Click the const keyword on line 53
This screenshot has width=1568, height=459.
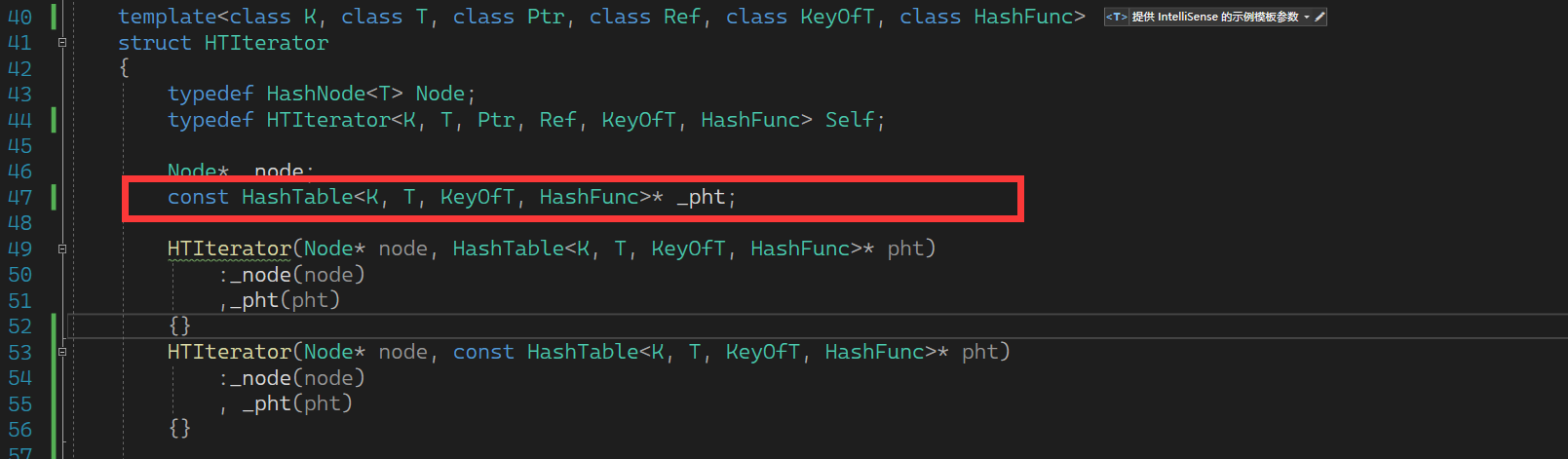click(482, 352)
